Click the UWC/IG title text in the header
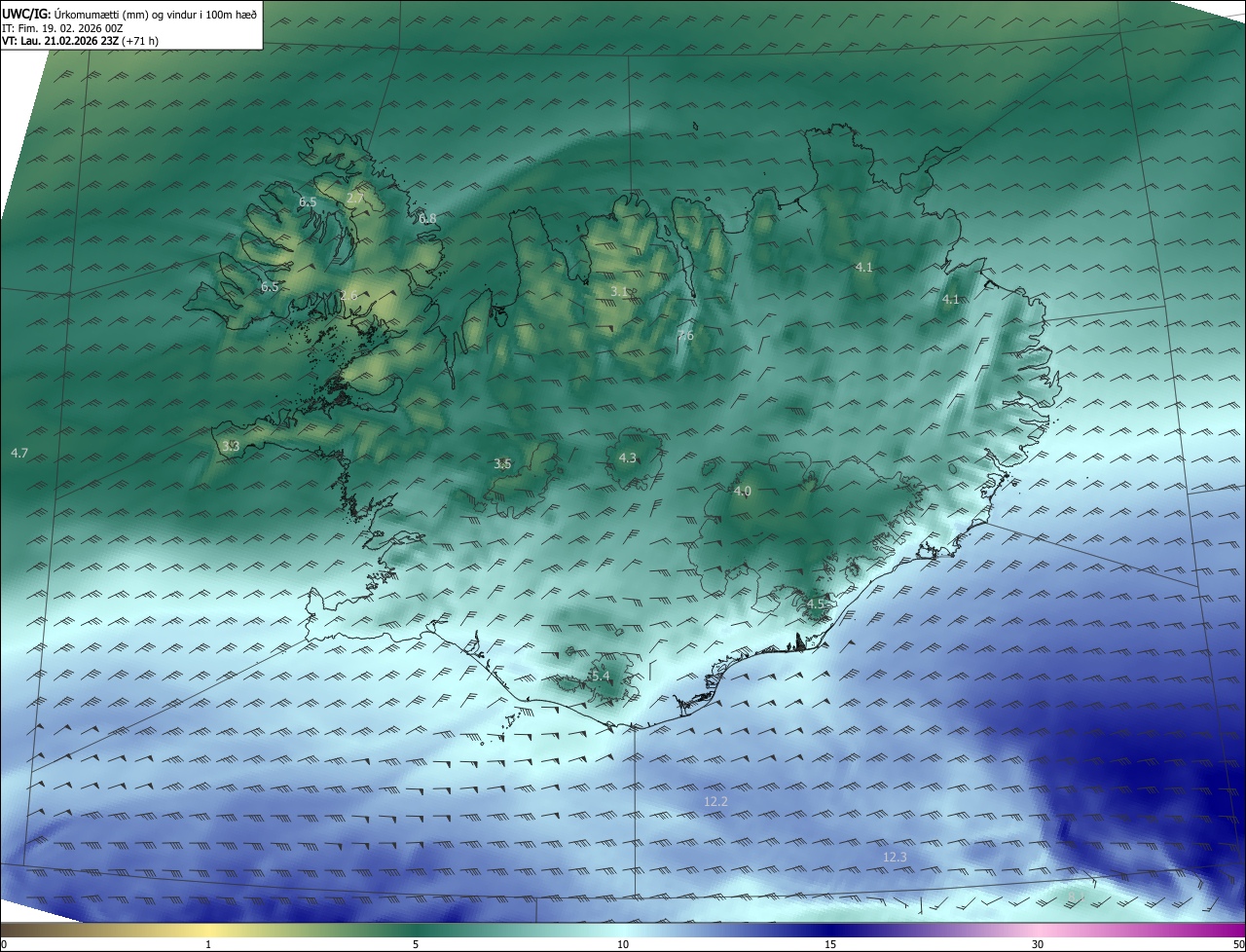Image resolution: width=1246 pixels, height=952 pixels. click(x=25, y=14)
